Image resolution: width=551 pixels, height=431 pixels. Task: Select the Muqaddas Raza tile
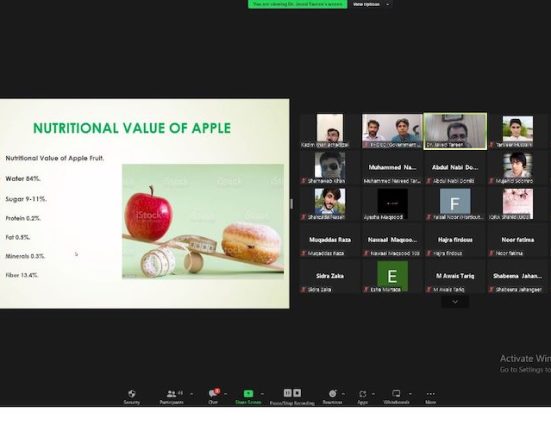coord(330,240)
